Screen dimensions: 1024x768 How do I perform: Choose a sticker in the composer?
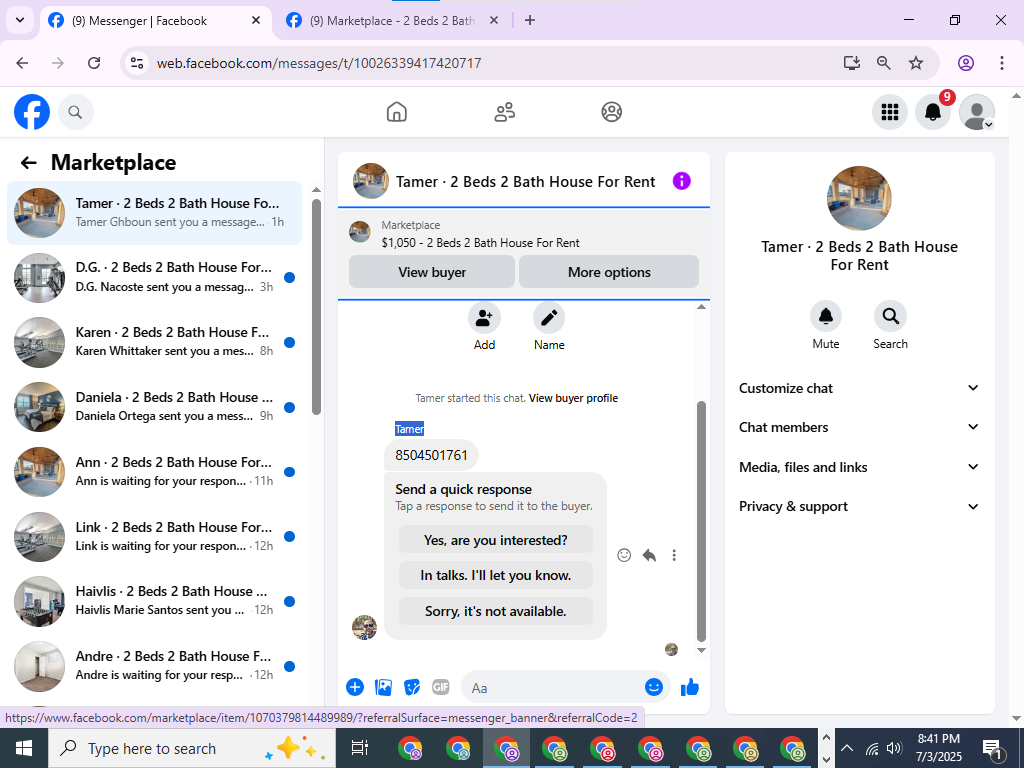[412, 687]
